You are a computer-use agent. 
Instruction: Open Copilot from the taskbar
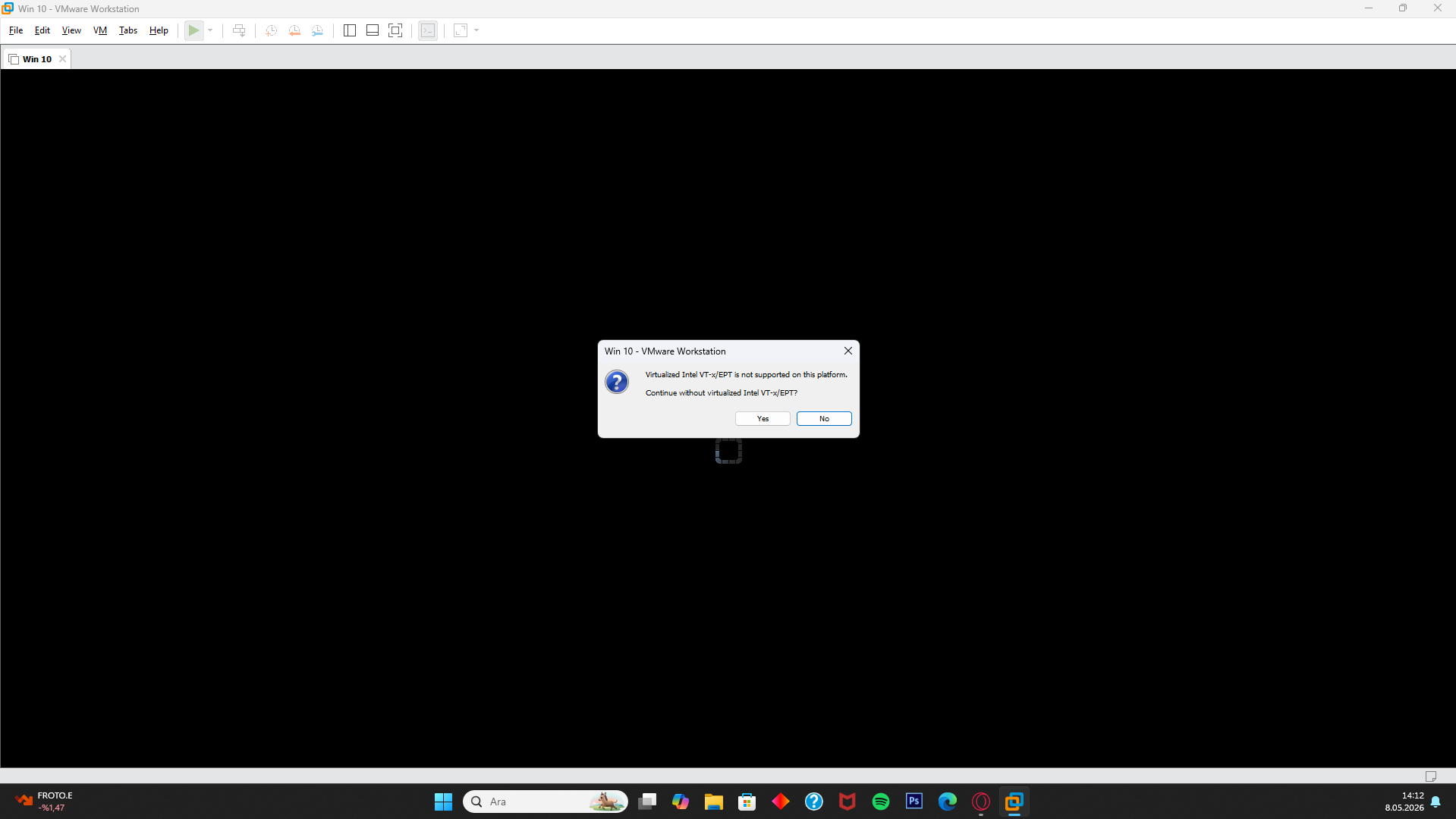(x=681, y=802)
